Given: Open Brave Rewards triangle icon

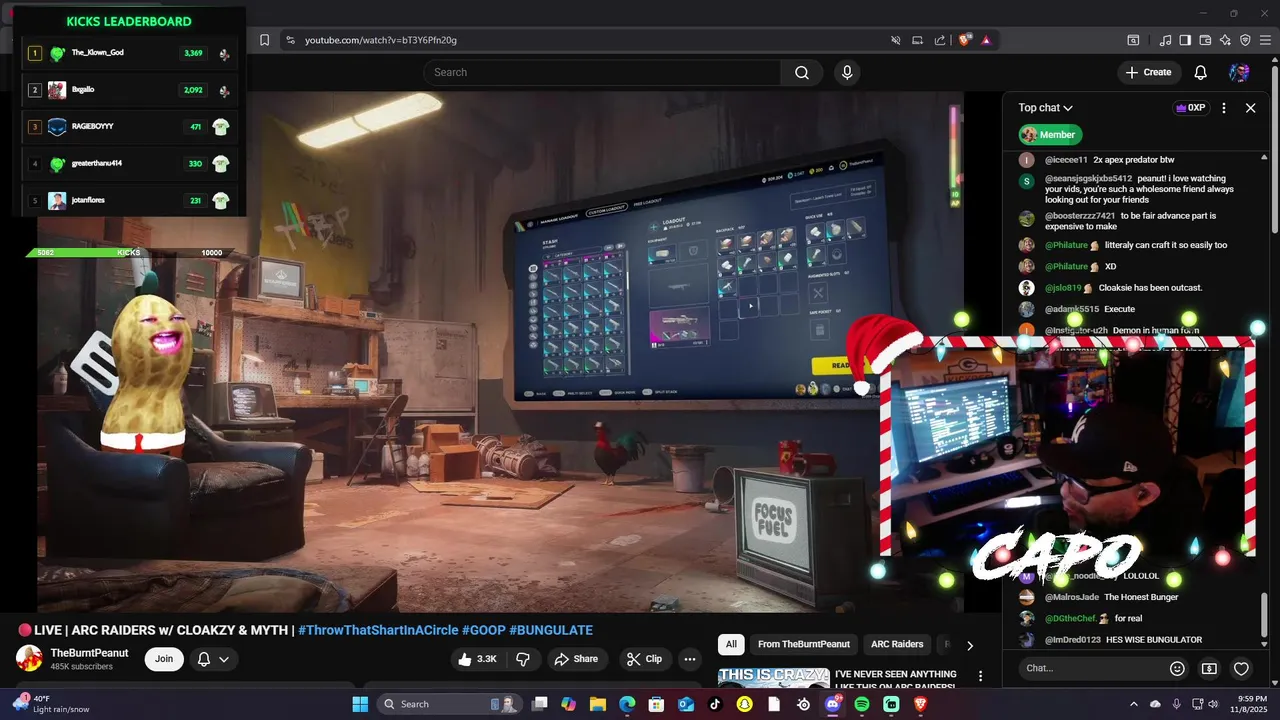Looking at the screenshot, I should point(986,40).
